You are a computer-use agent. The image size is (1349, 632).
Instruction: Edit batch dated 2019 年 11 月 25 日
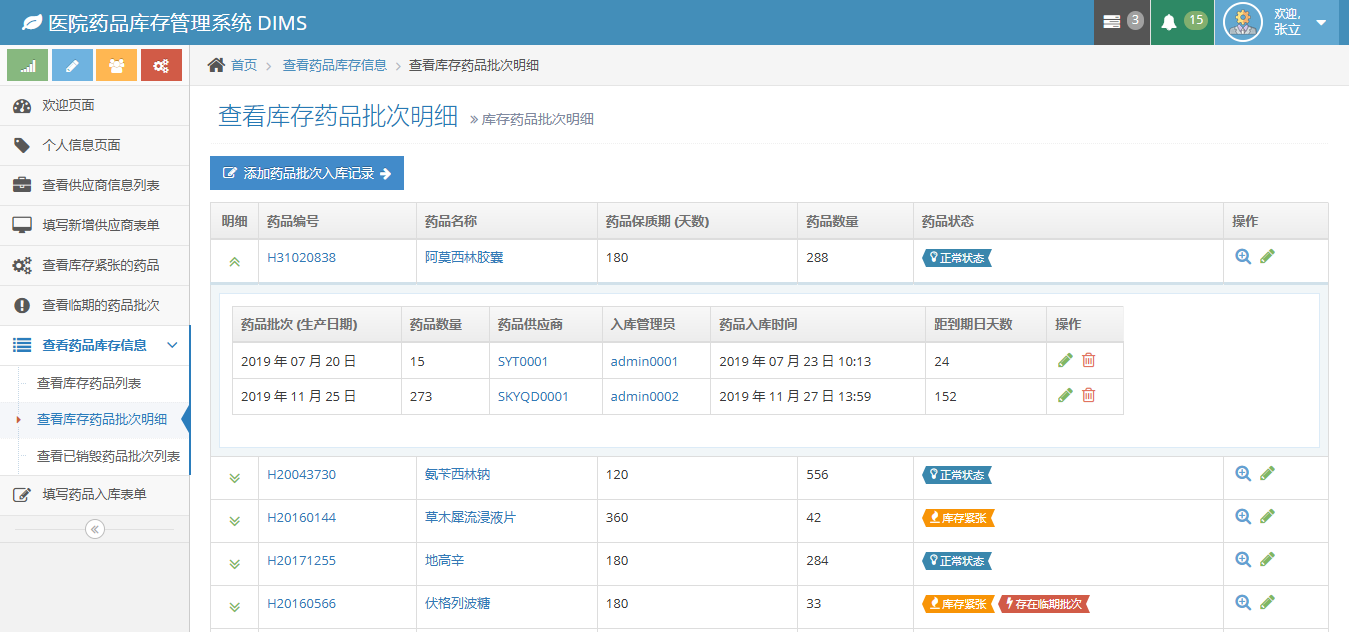pos(1065,395)
